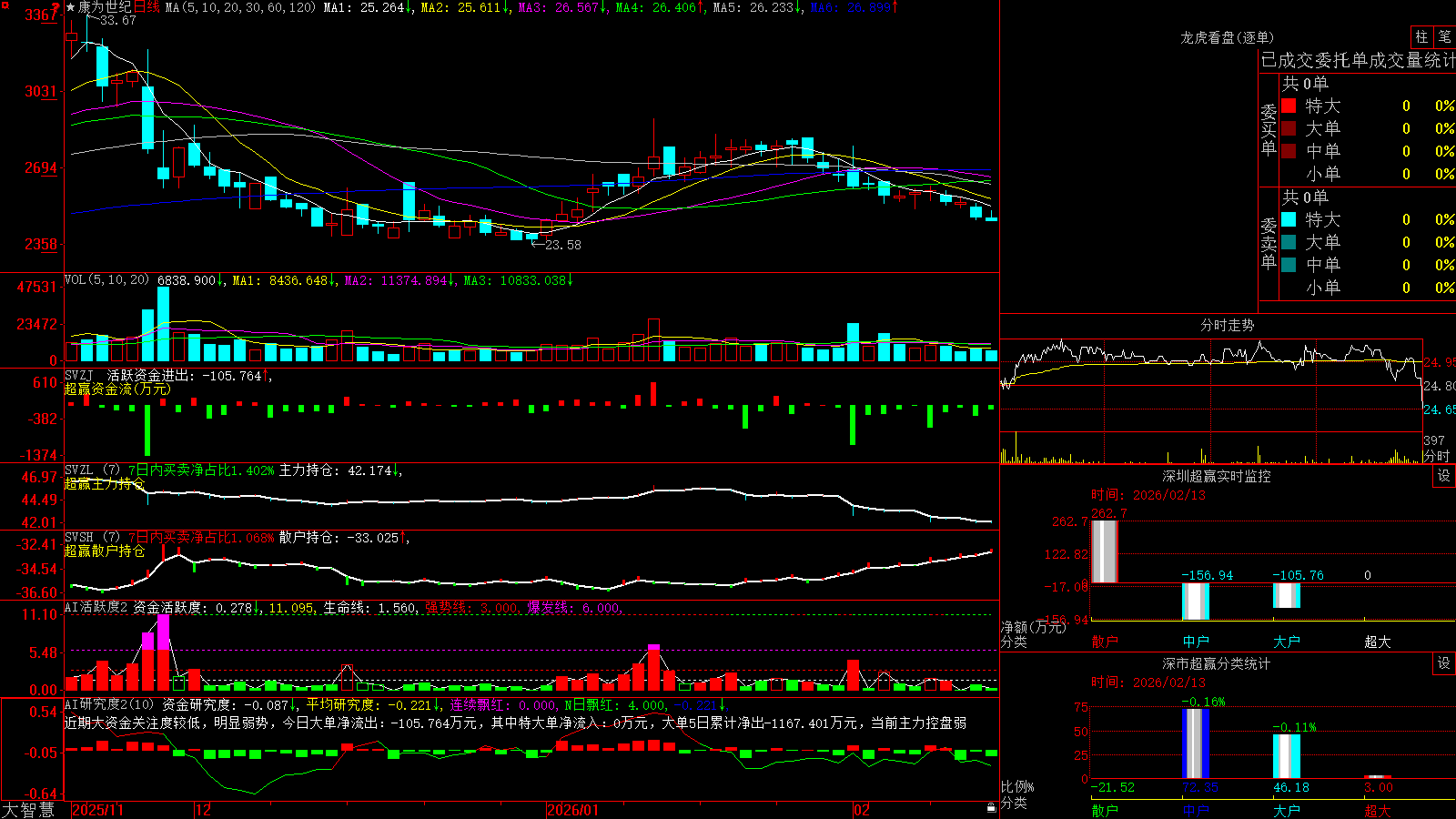Click the 委卖单 小单 row
Viewport: 1456px width, 819px height.
coord(1368,288)
